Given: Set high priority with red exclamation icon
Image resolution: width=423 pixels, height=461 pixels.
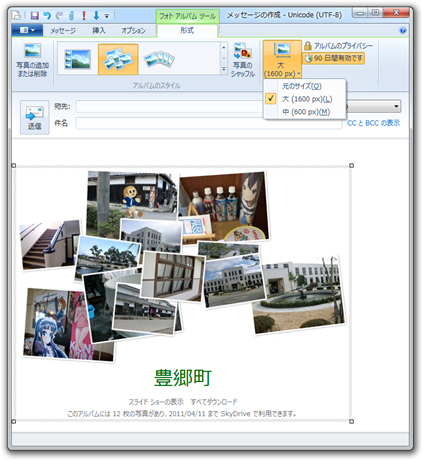Looking at the screenshot, I should pos(84,15).
